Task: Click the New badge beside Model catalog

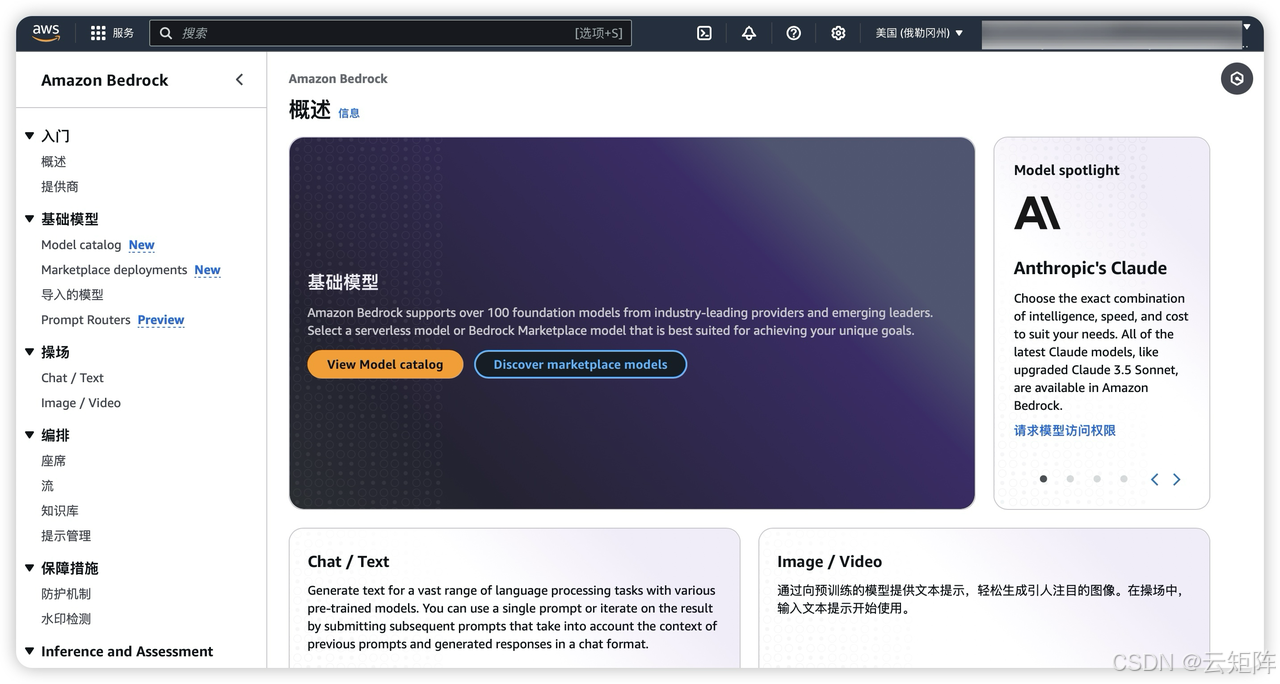Action: click(142, 245)
